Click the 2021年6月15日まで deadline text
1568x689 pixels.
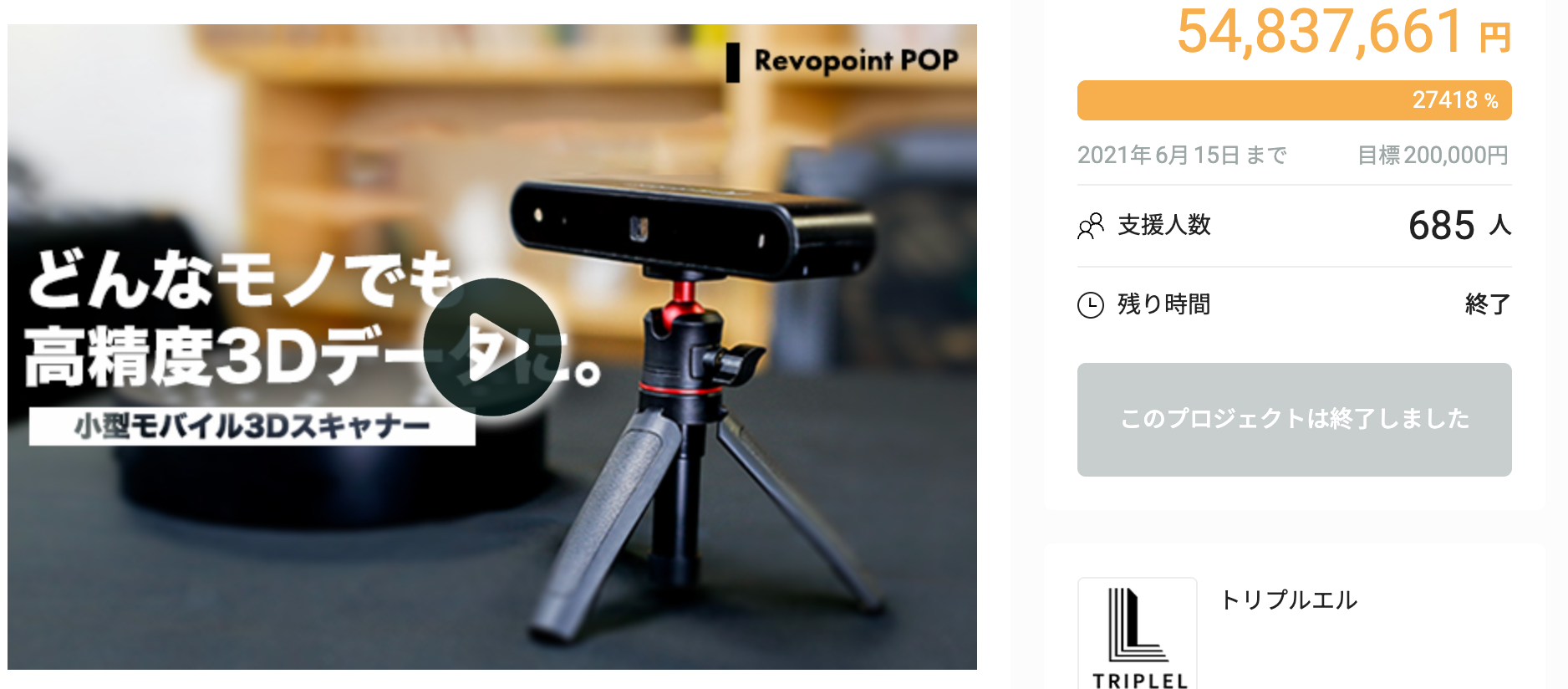[1182, 155]
